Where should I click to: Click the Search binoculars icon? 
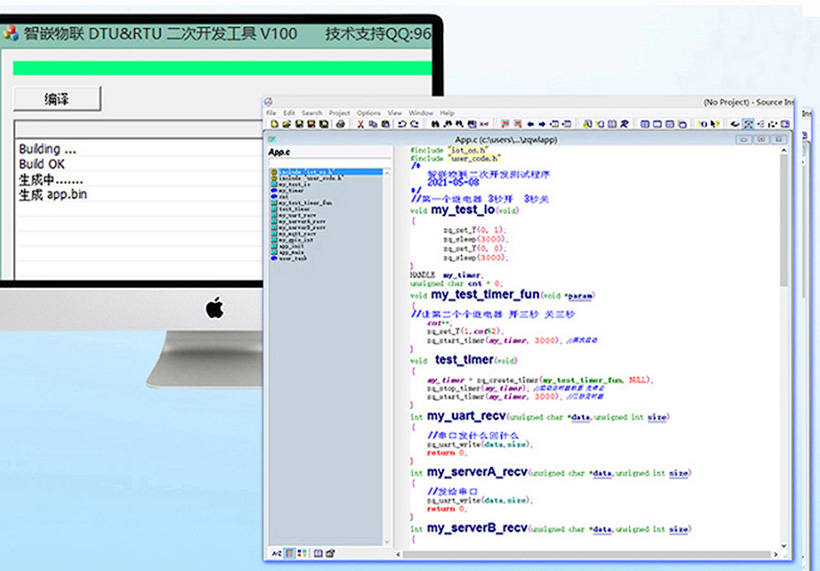436,124
